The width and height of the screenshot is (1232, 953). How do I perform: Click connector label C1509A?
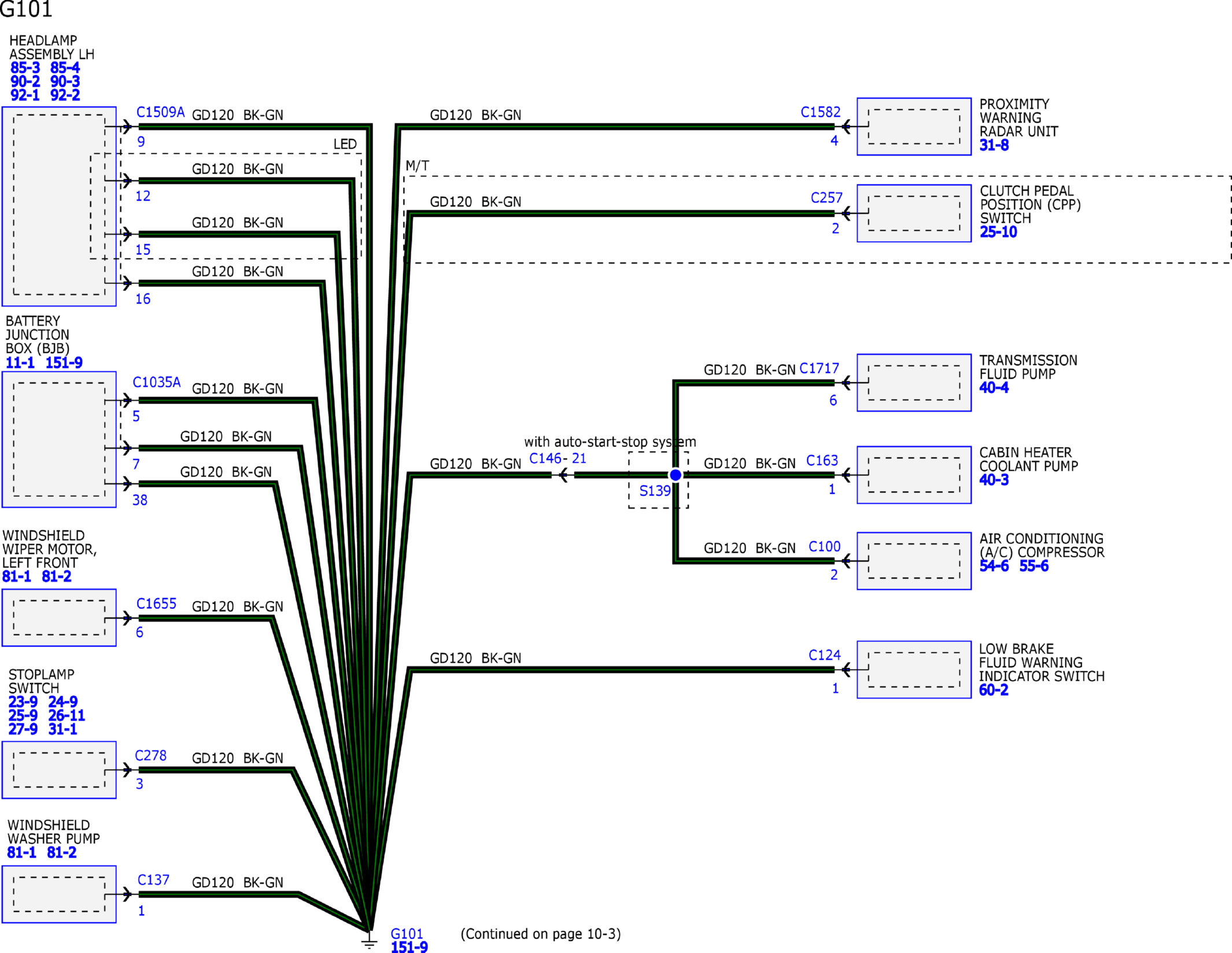point(160,112)
